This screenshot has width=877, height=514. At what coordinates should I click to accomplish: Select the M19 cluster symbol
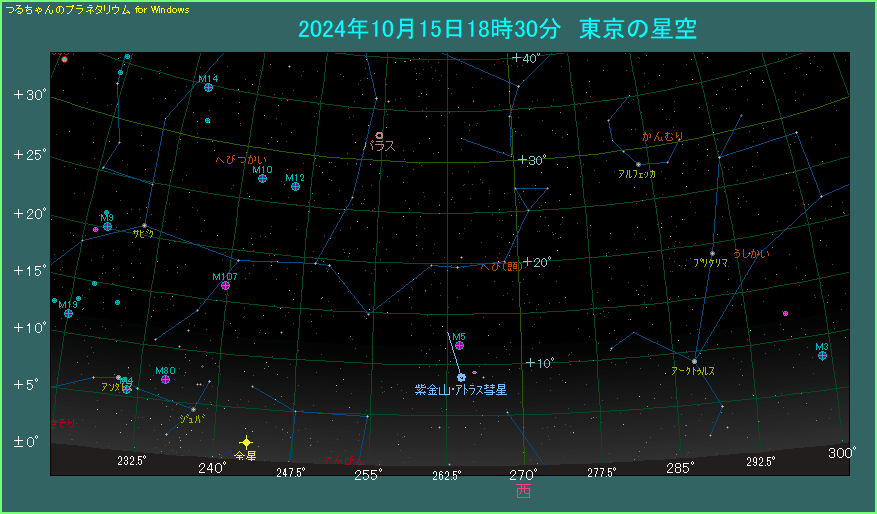[68, 314]
